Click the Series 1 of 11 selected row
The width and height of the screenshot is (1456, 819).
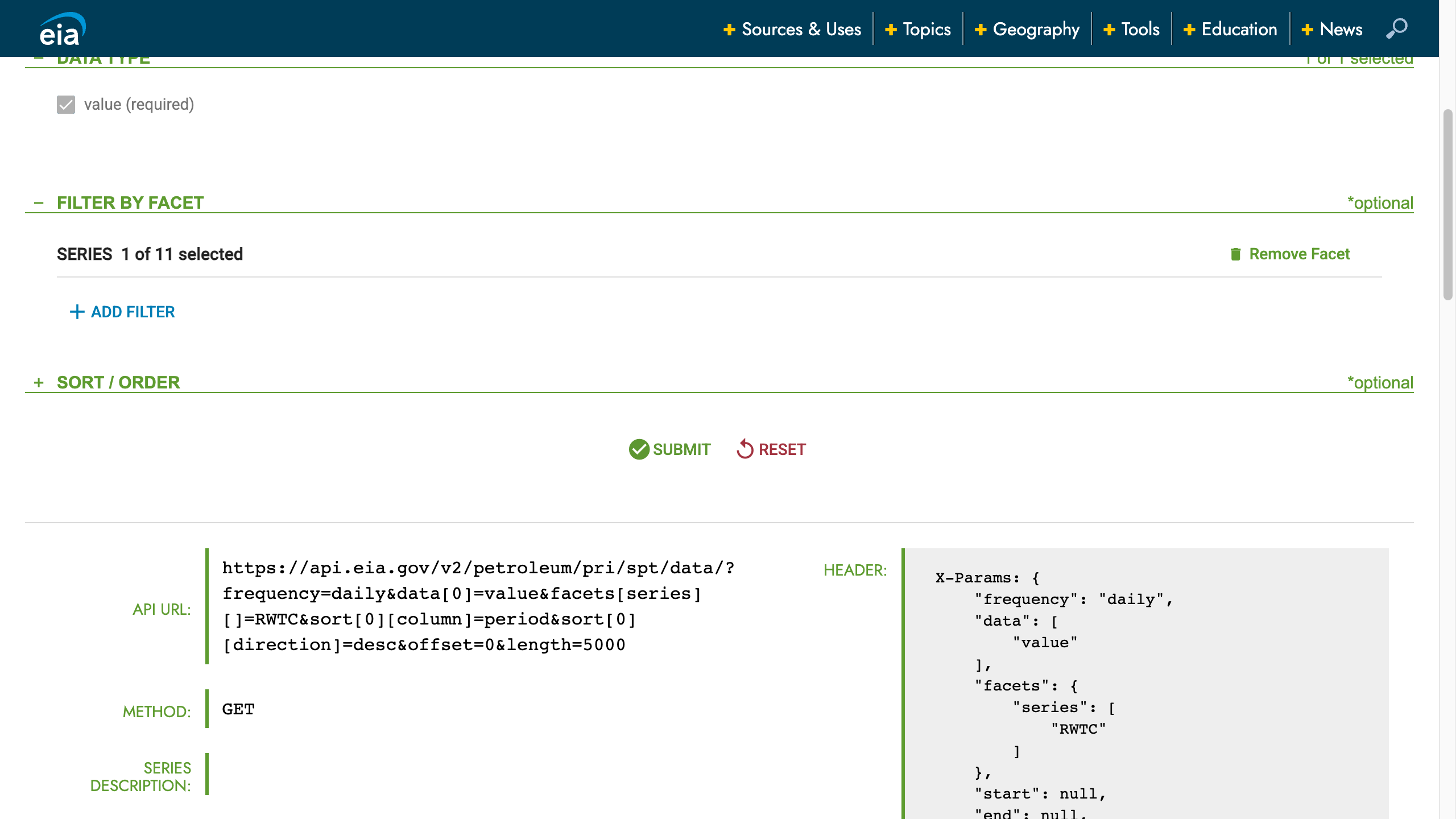150,254
